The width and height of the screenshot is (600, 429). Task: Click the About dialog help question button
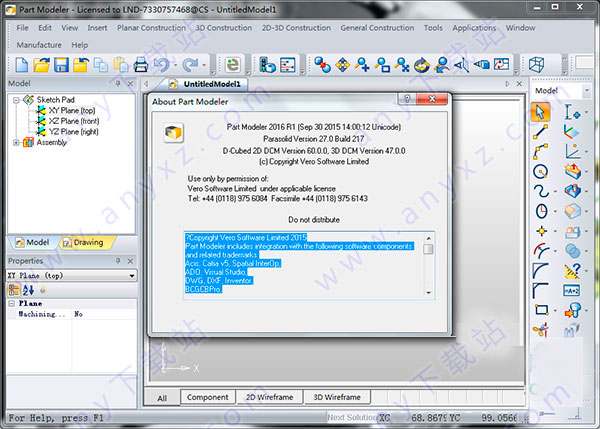[408, 99]
